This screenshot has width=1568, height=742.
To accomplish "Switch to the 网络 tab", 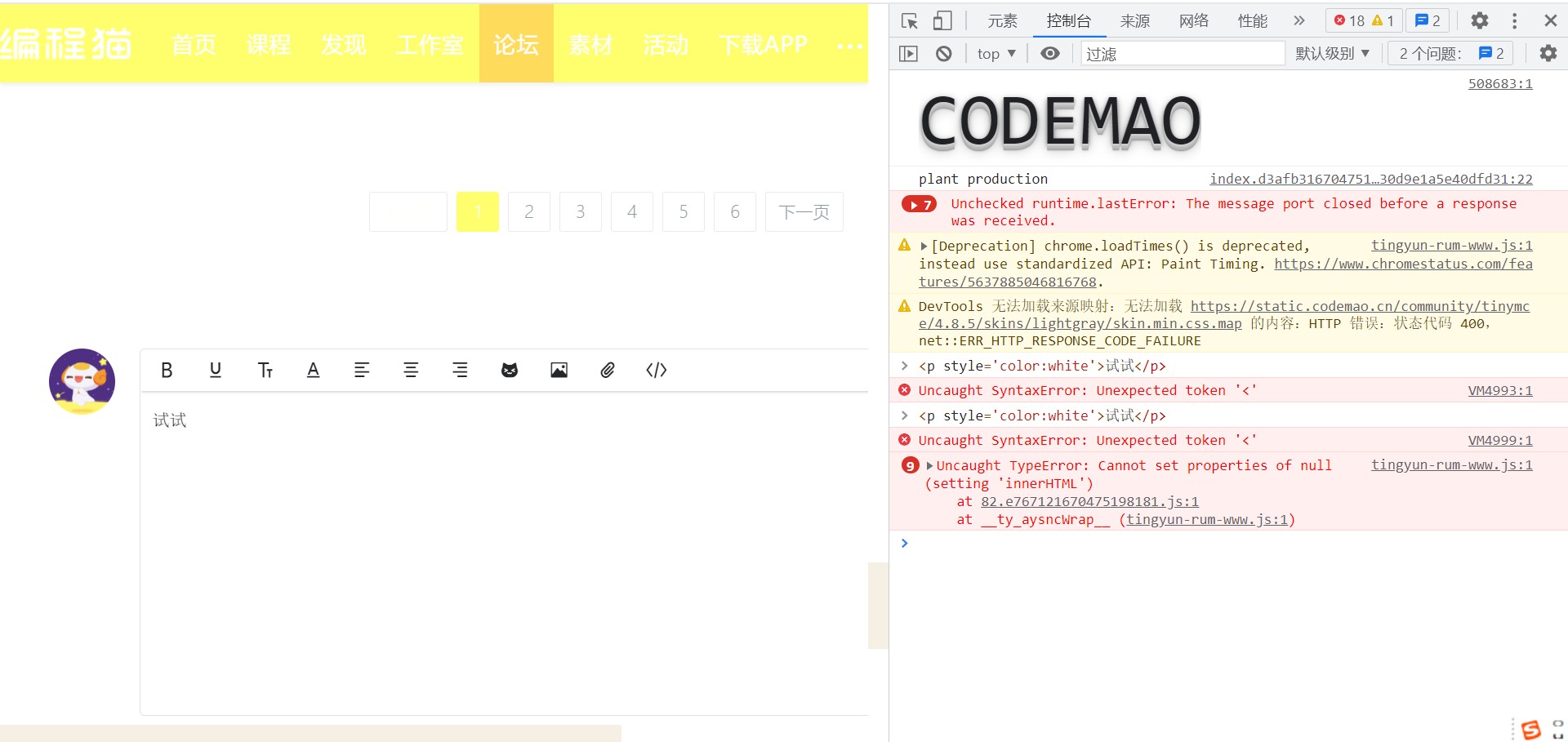I will pos(1193,21).
